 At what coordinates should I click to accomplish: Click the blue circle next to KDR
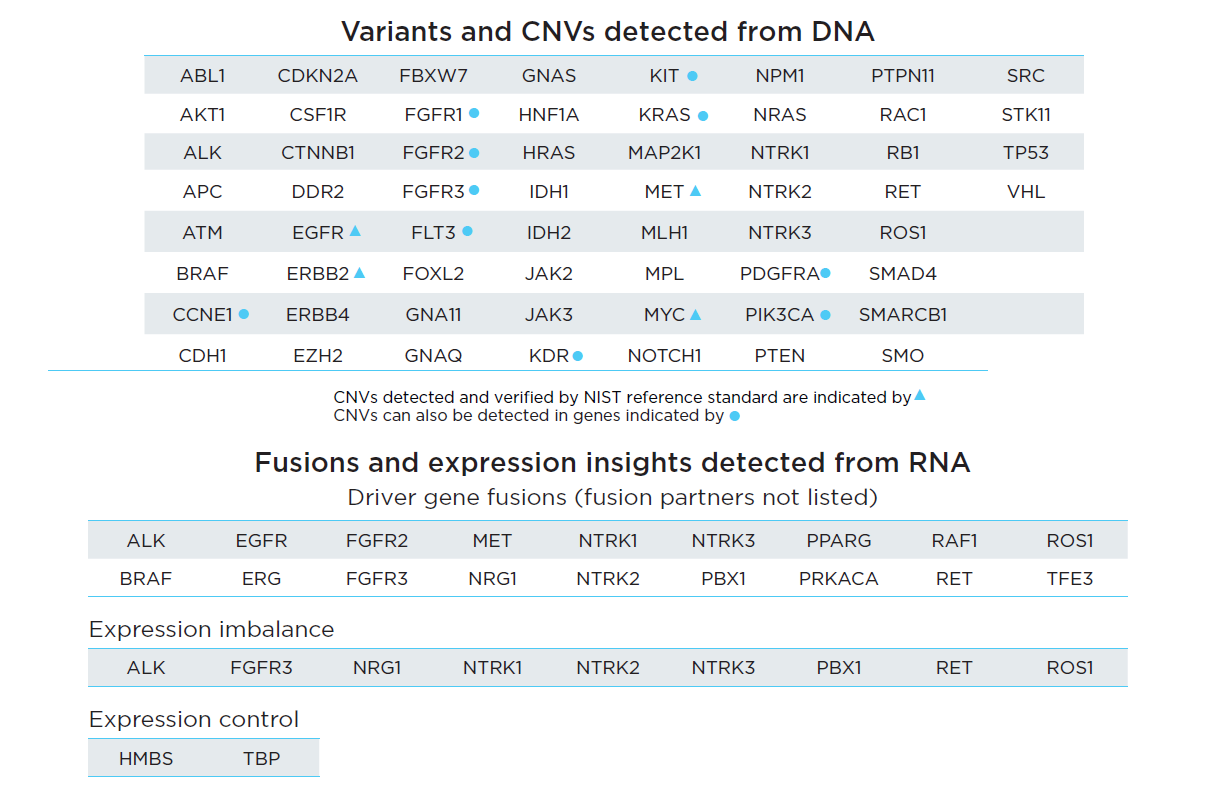(x=578, y=356)
